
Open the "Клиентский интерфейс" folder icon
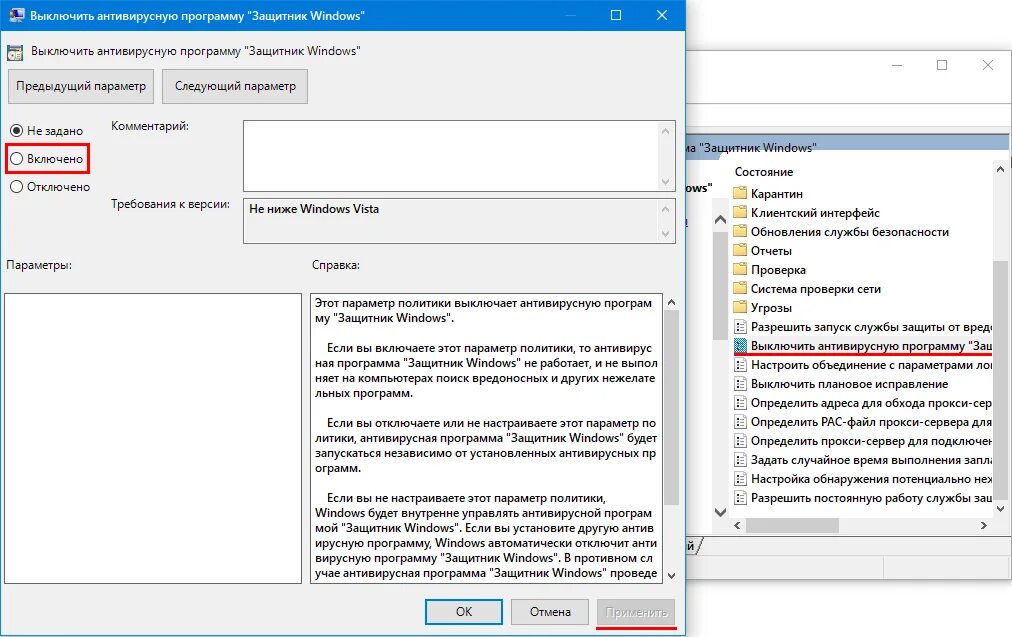(740, 212)
